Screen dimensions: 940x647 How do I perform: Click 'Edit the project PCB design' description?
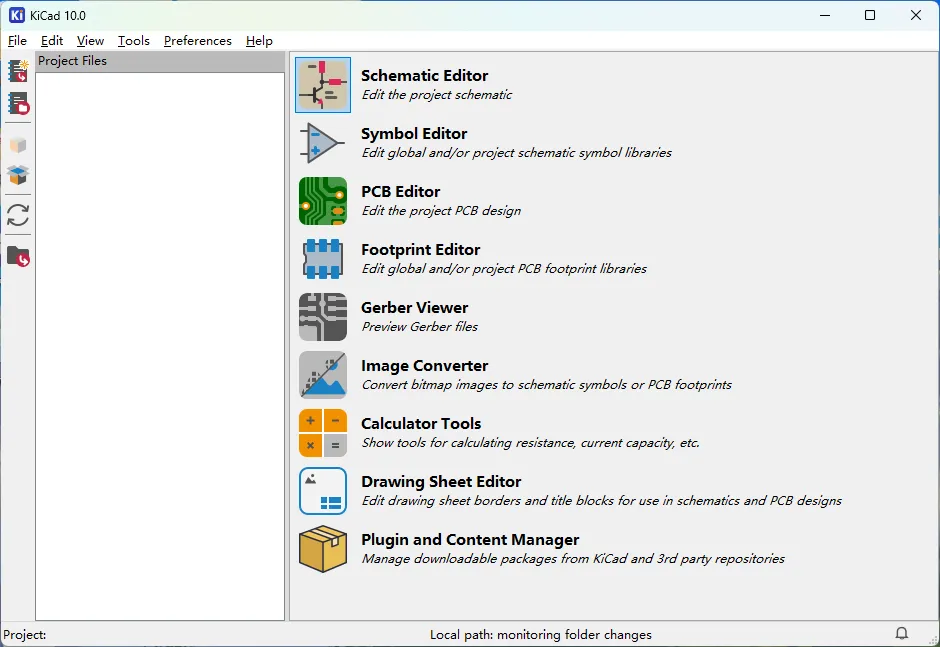click(441, 211)
